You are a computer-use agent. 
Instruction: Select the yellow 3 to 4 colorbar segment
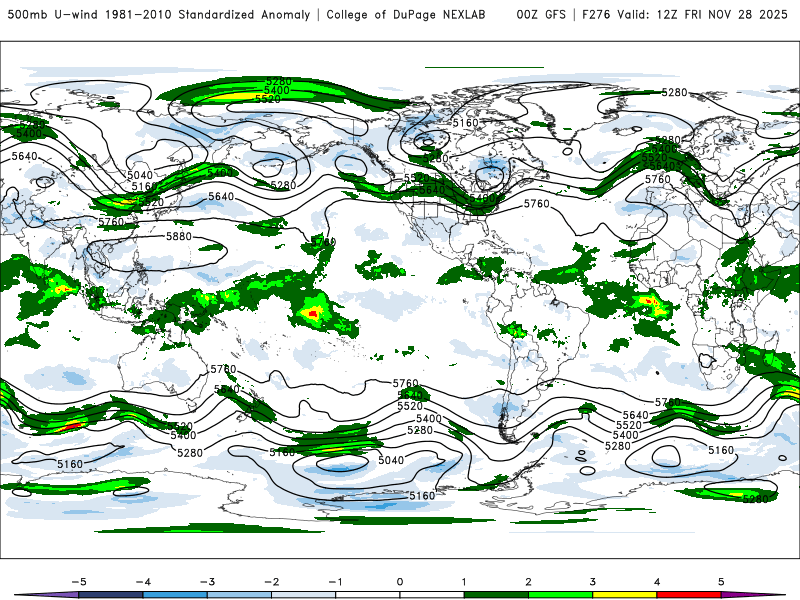pyautogui.click(x=625, y=595)
